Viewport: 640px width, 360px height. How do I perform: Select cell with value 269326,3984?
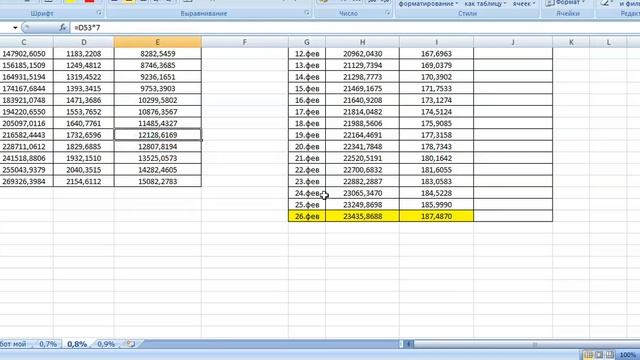tap(27, 182)
